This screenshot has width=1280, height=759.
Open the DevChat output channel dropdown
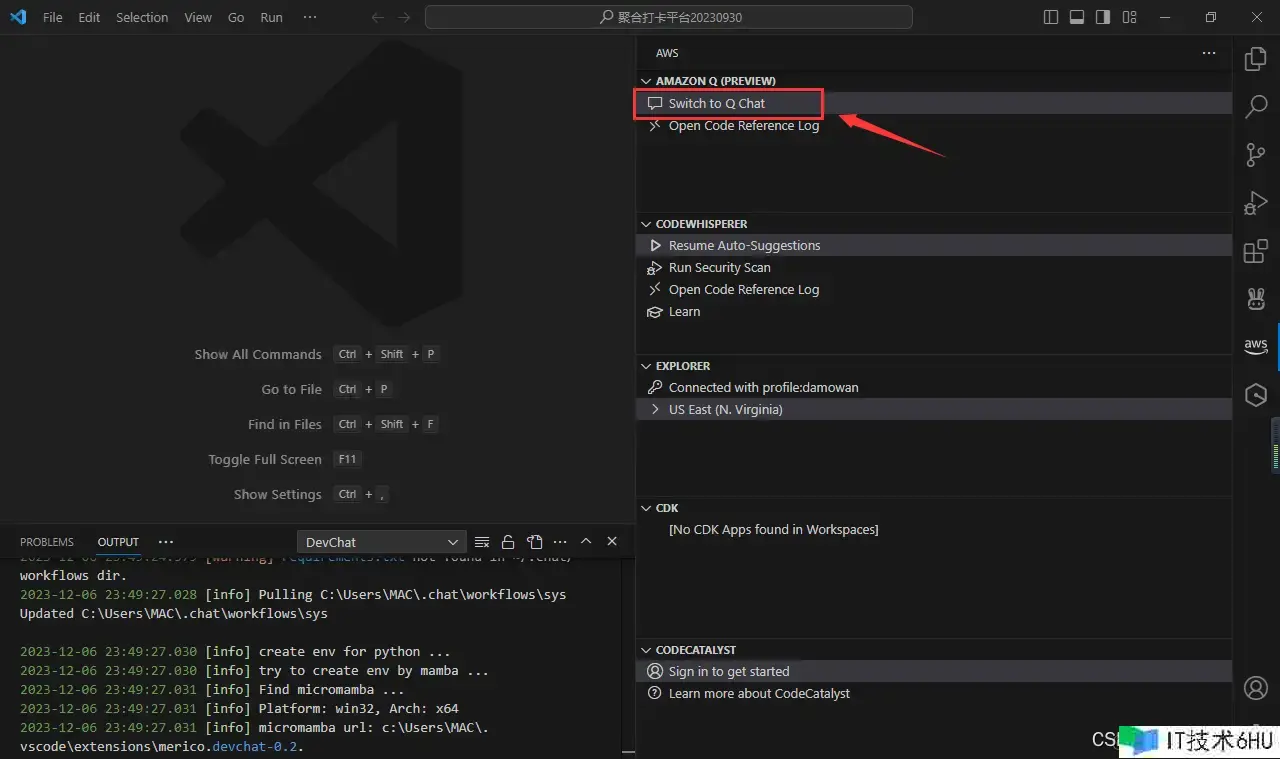(x=381, y=542)
